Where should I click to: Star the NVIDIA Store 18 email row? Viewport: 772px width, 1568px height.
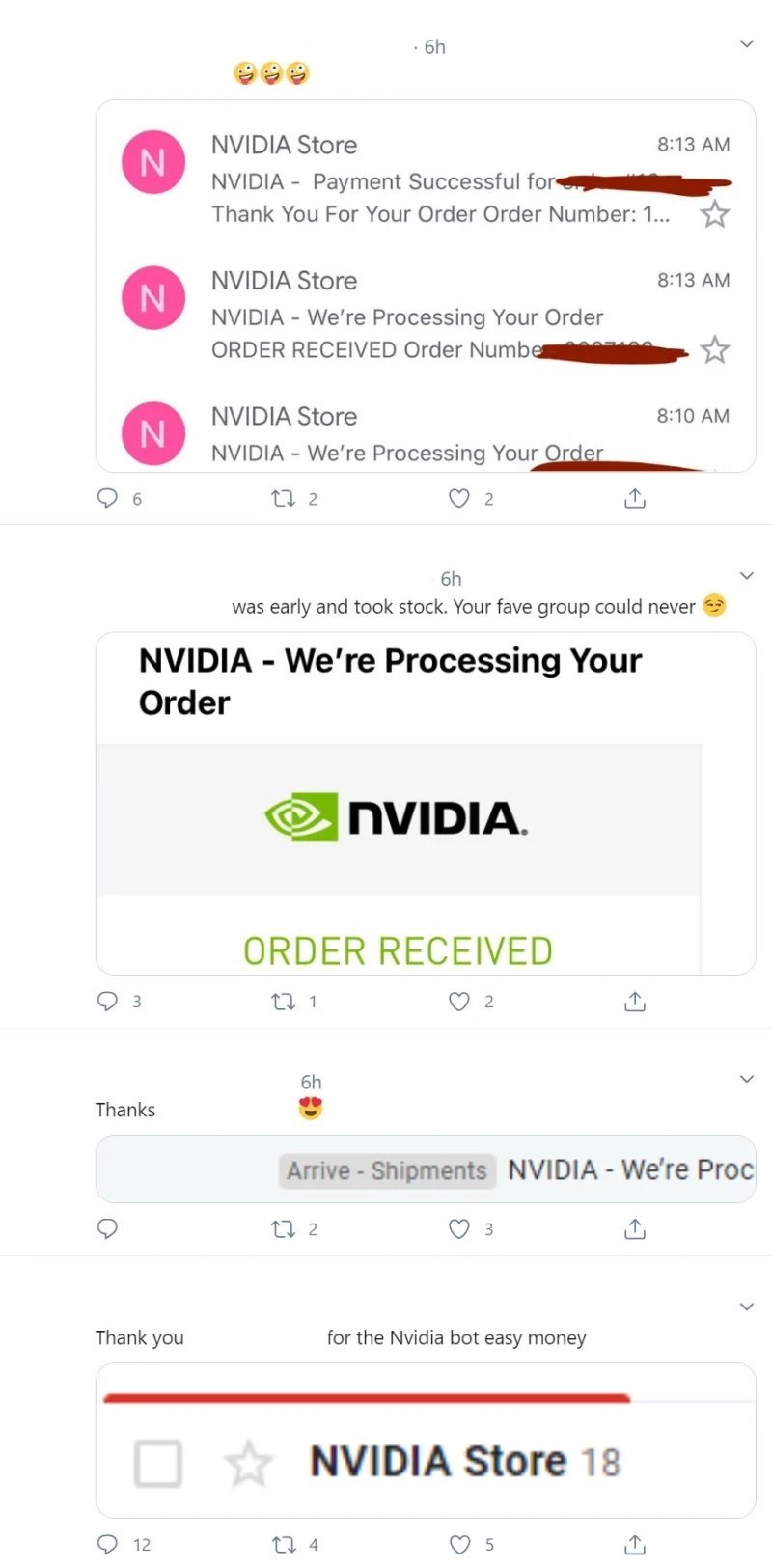[248, 1463]
